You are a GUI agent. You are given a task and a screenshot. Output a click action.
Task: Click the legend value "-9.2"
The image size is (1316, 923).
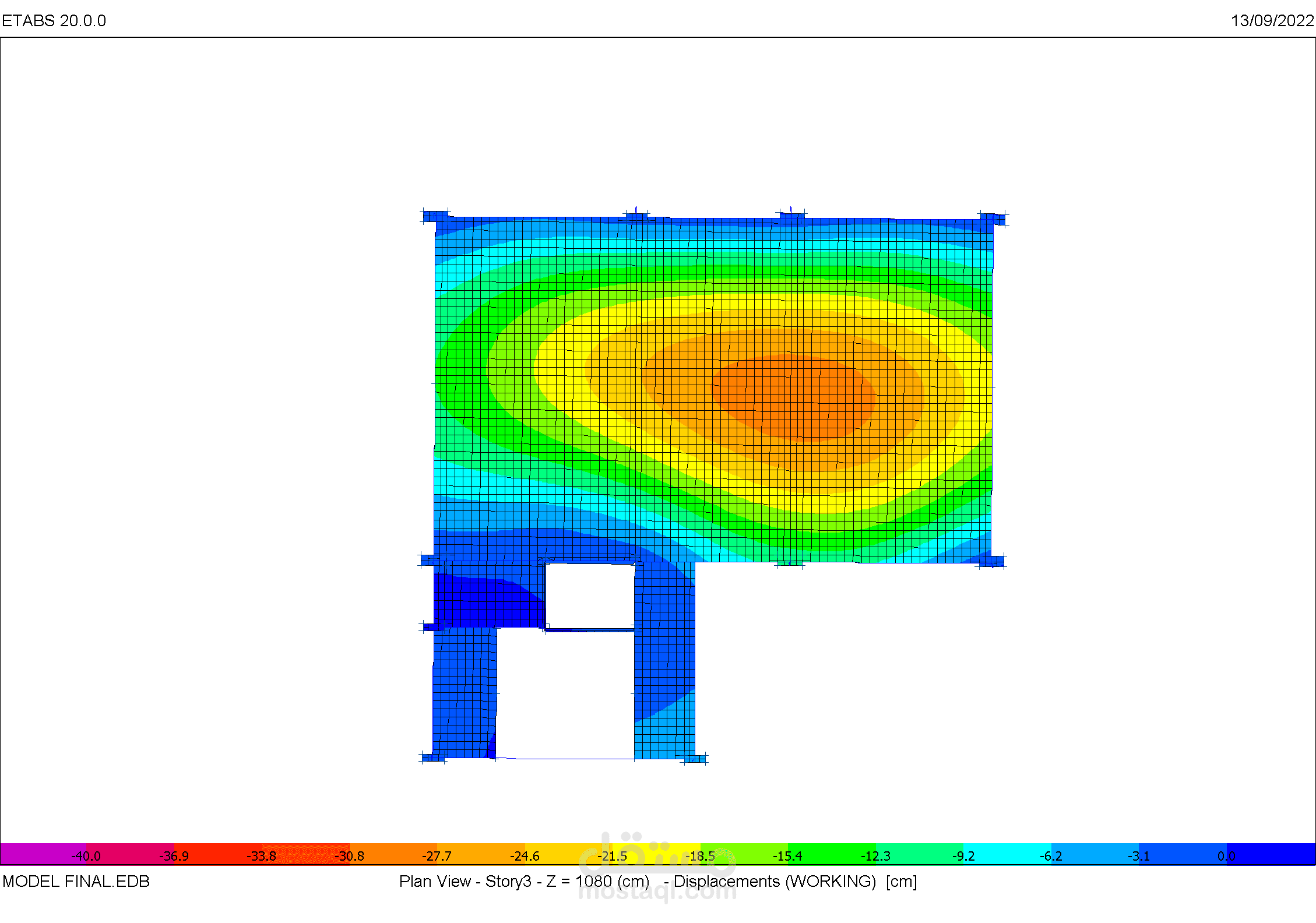pyautogui.click(x=963, y=856)
